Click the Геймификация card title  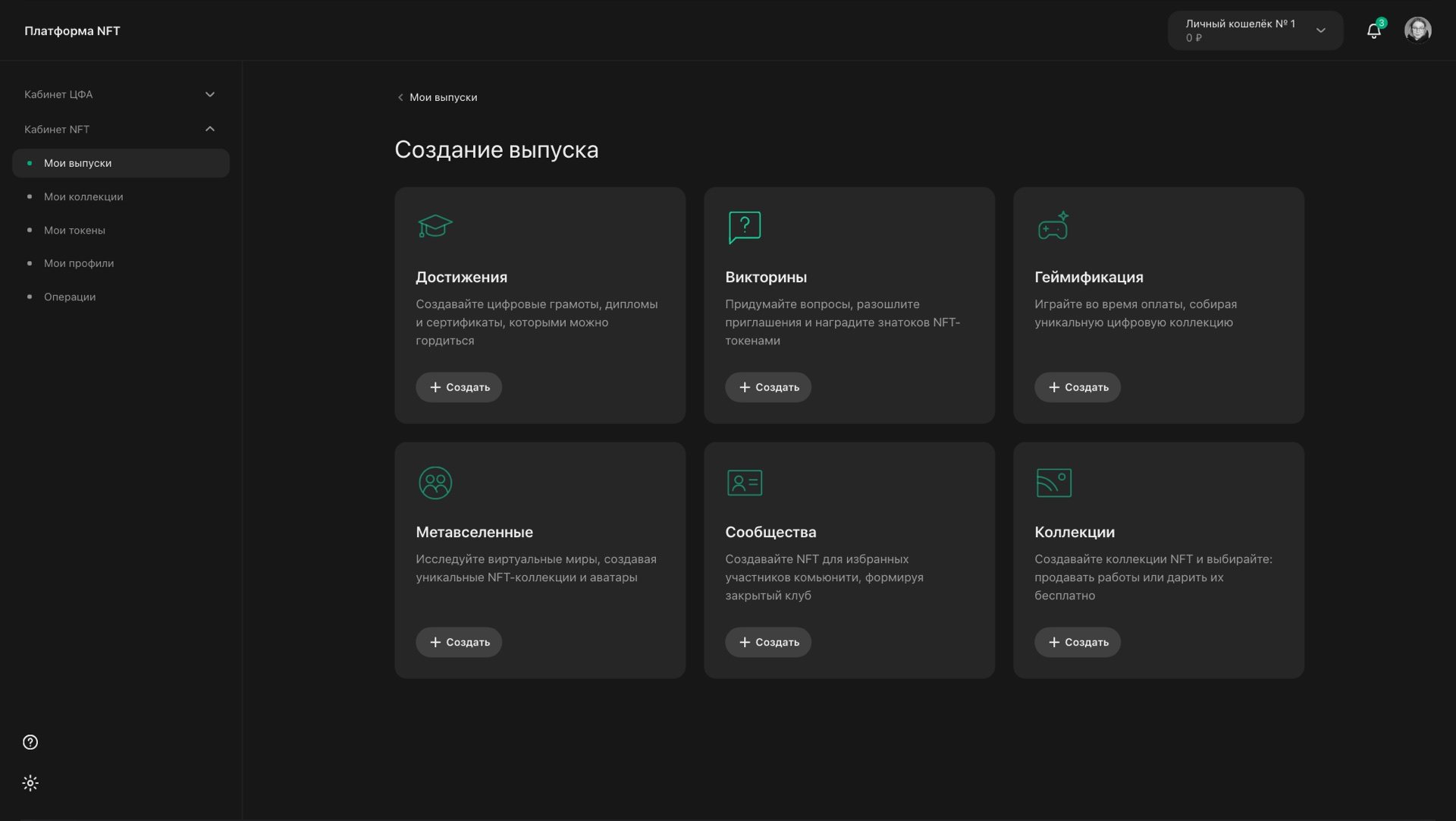1089,277
